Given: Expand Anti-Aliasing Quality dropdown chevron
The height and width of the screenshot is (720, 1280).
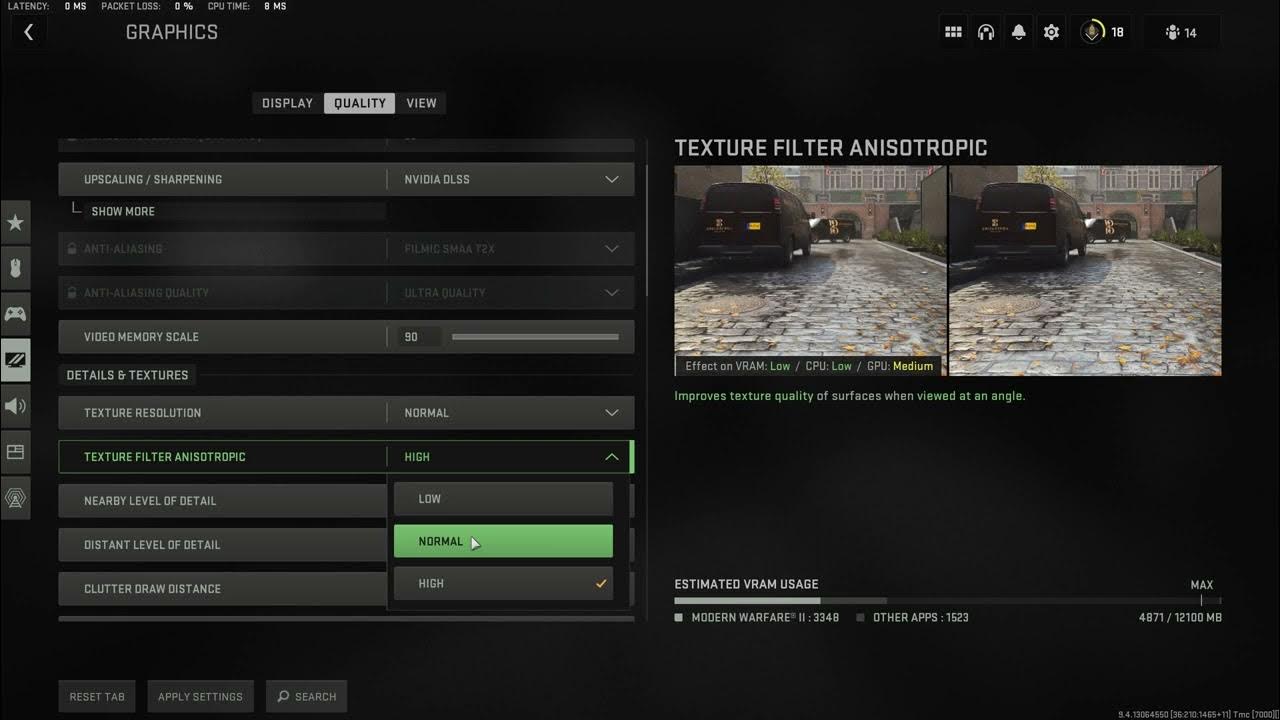Looking at the screenshot, I should pos(612,292).
